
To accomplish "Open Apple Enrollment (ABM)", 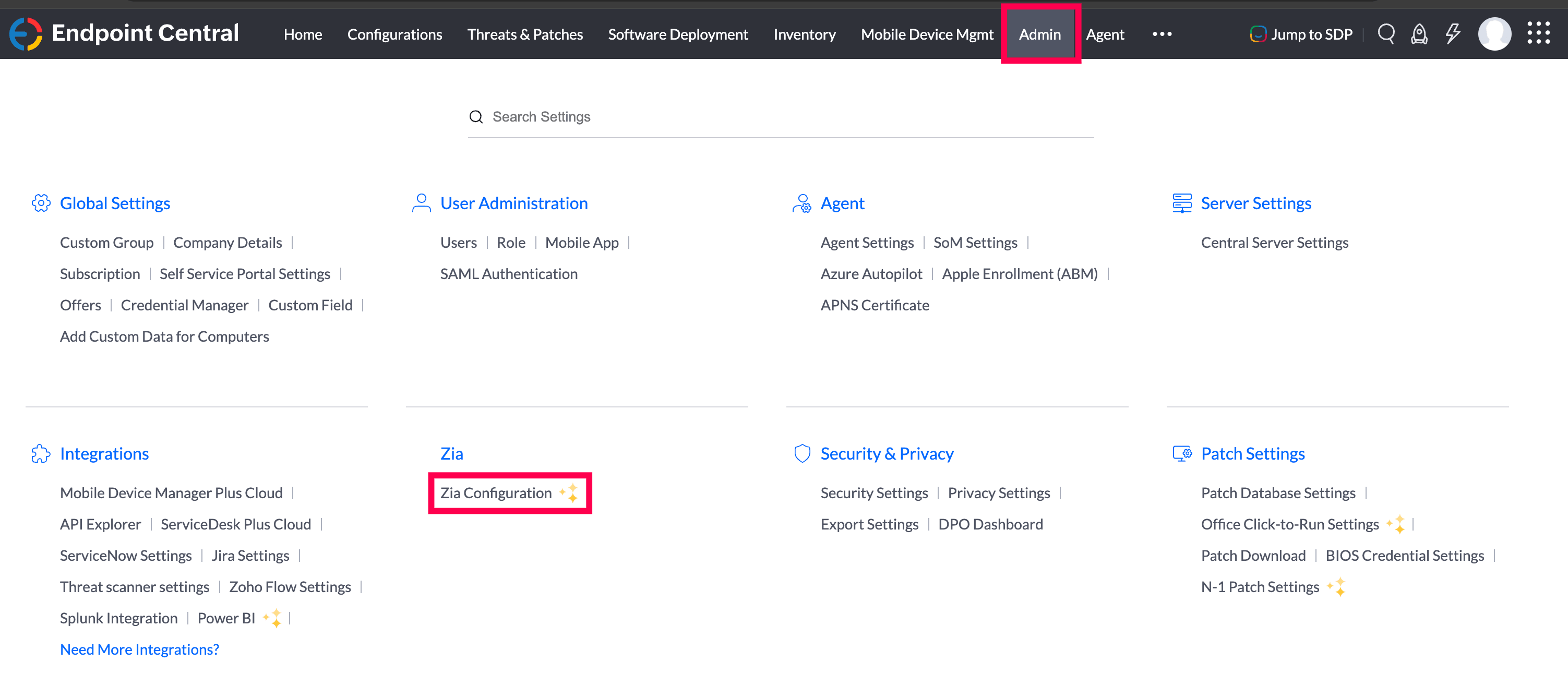I will tap(1020, 274).
